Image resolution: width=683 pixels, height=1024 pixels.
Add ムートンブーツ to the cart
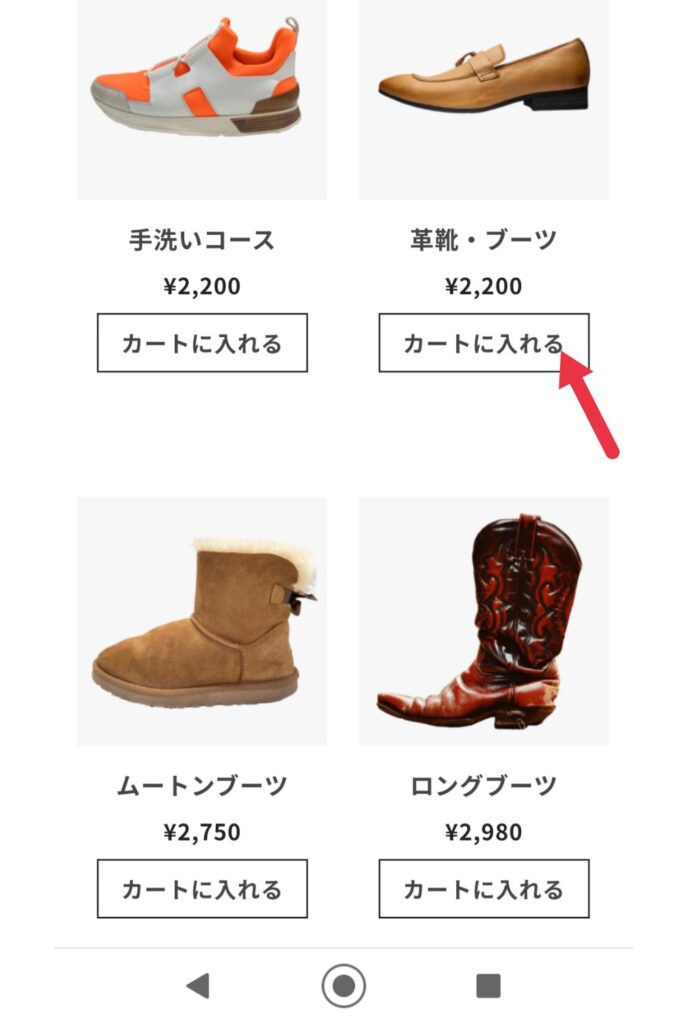tap(202, 889)
